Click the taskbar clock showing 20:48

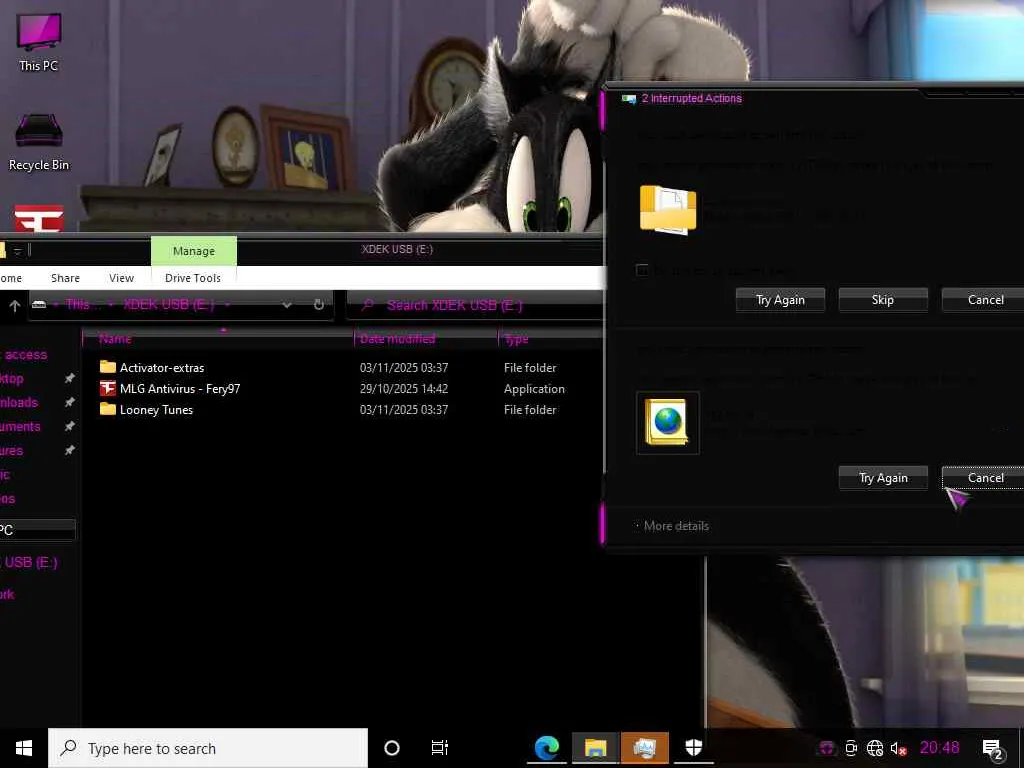point(940,748)
